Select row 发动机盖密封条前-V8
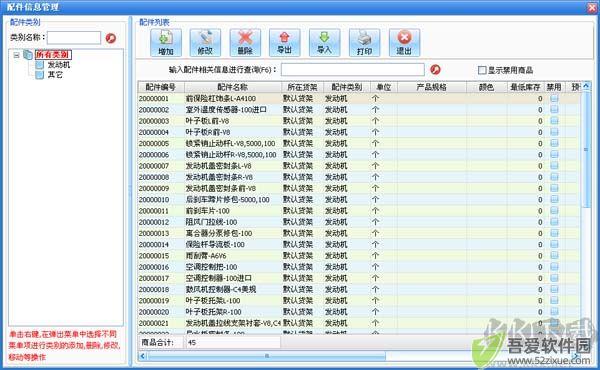The width and height of the screenshot is (600, 370). click(359, 188)
